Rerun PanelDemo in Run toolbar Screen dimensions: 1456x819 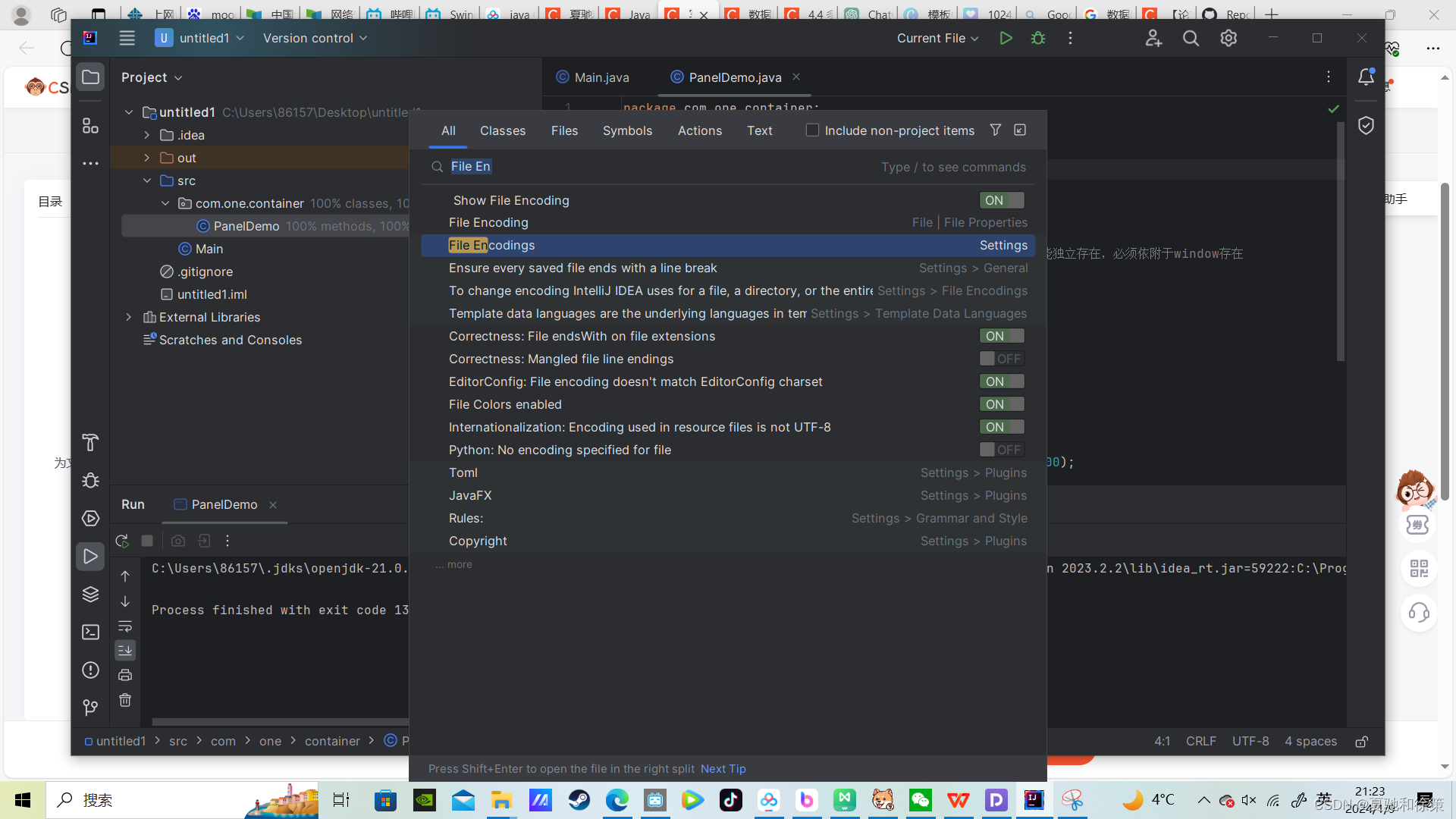tap(122, 541)
